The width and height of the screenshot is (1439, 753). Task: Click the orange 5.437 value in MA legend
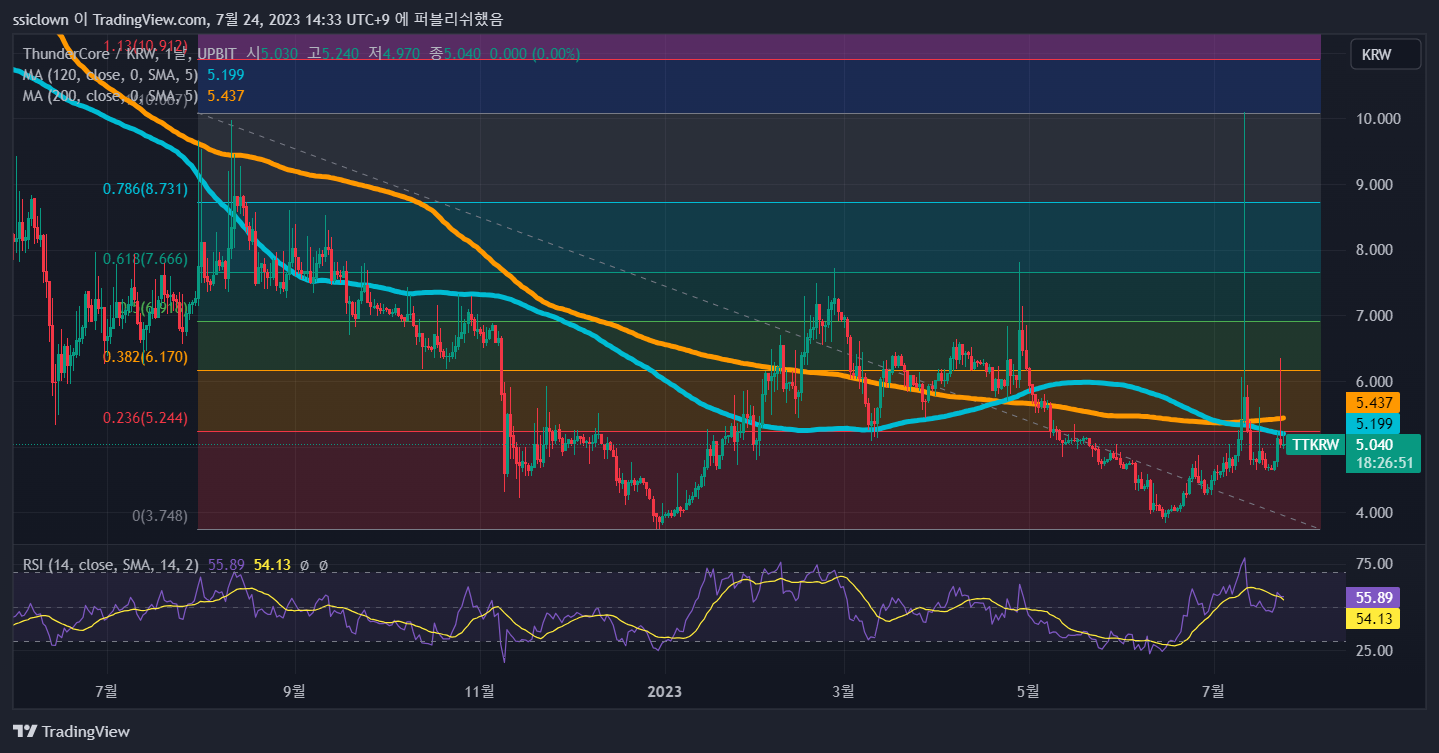coord(225,95)
